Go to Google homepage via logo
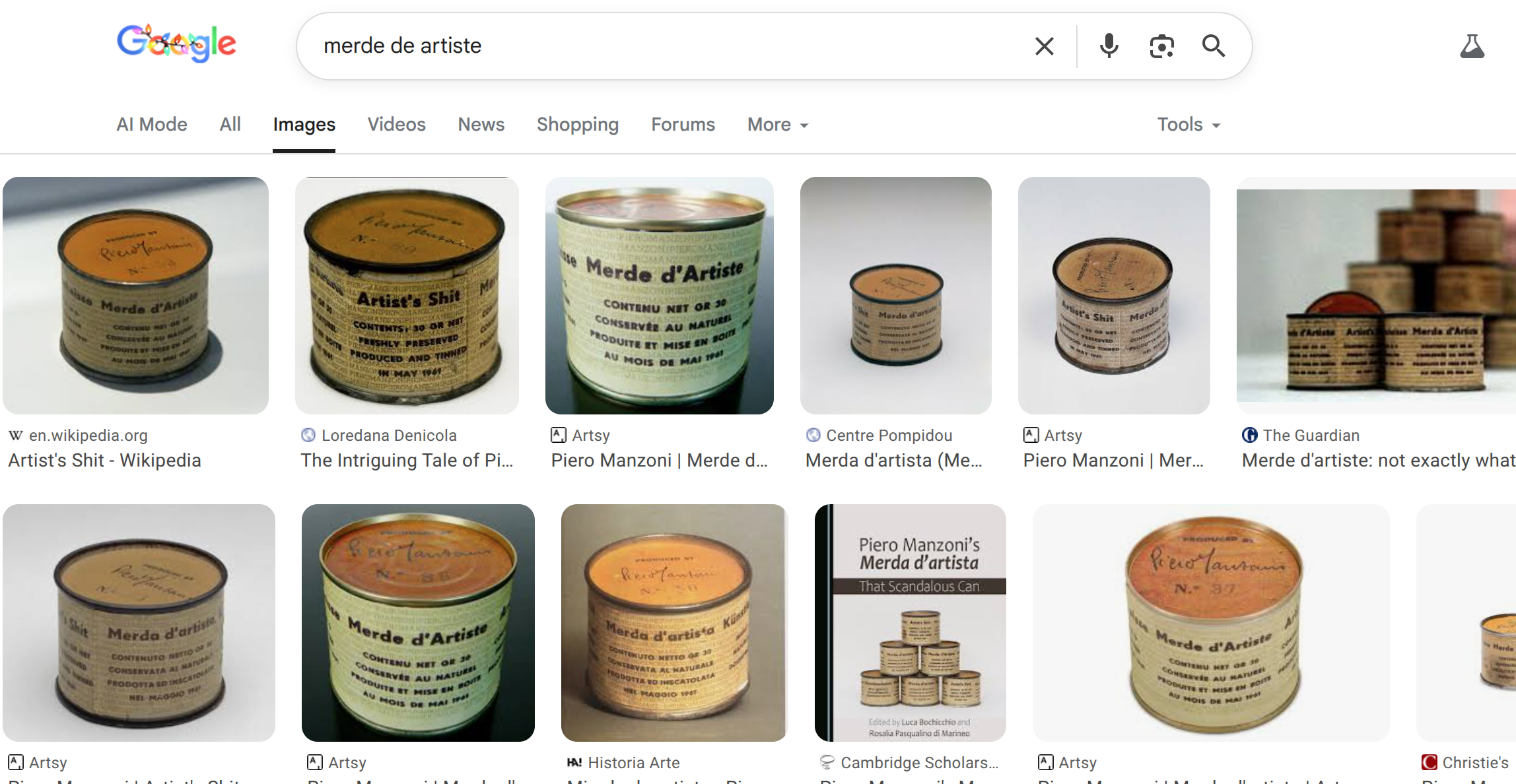Screen dimensions: 1516x784 (176, 43)
